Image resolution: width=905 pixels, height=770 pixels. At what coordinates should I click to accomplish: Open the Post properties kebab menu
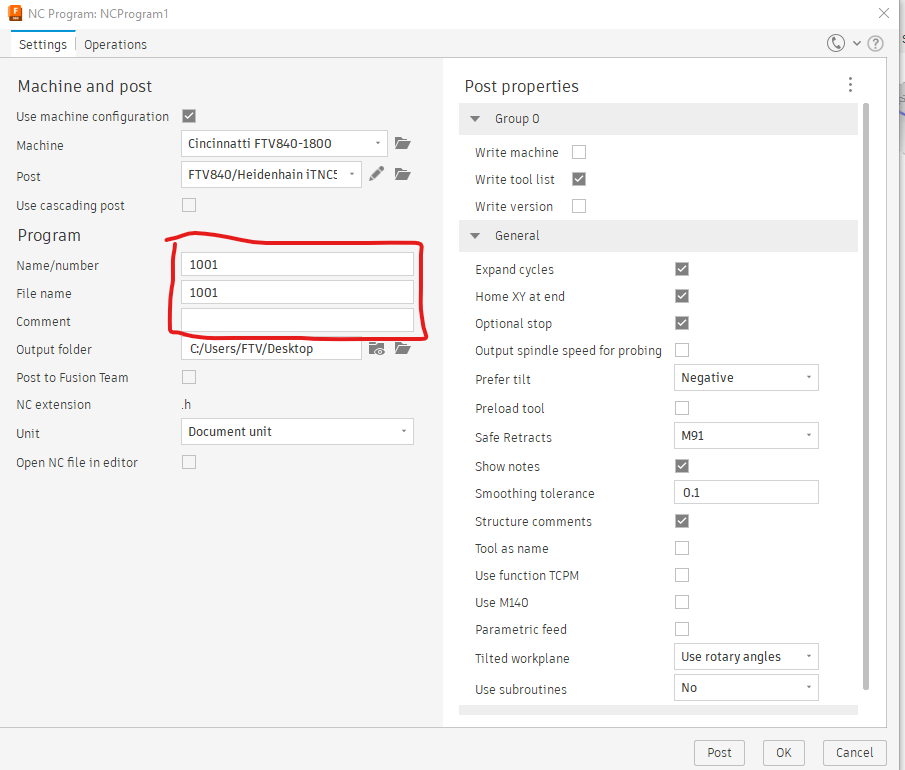click(x=850, y=85)
